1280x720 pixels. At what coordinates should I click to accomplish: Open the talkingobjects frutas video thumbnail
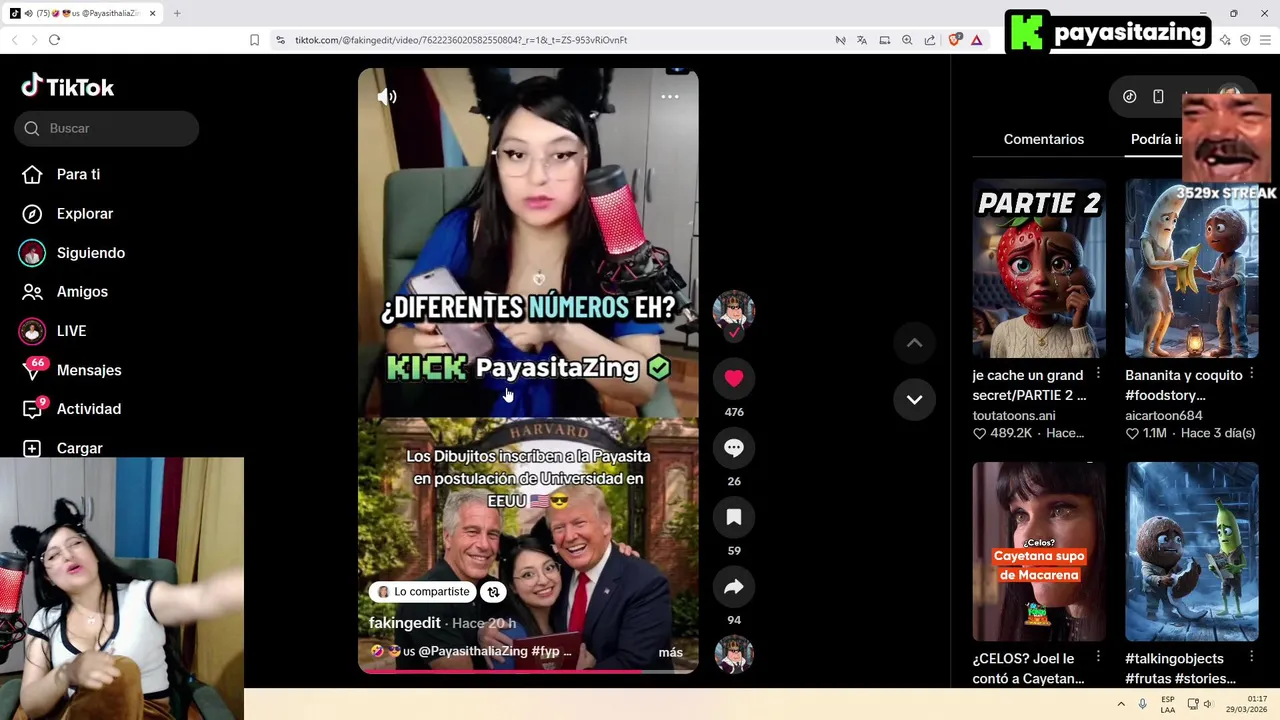pyautogui.click(x=1191, y=551)
